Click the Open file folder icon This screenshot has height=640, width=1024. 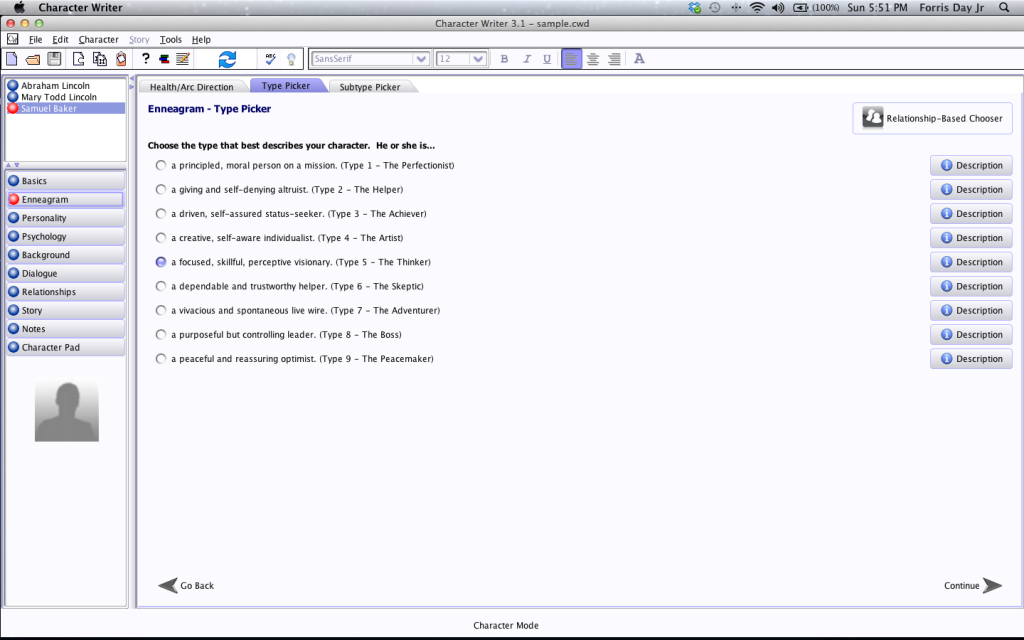click(33, 59)
